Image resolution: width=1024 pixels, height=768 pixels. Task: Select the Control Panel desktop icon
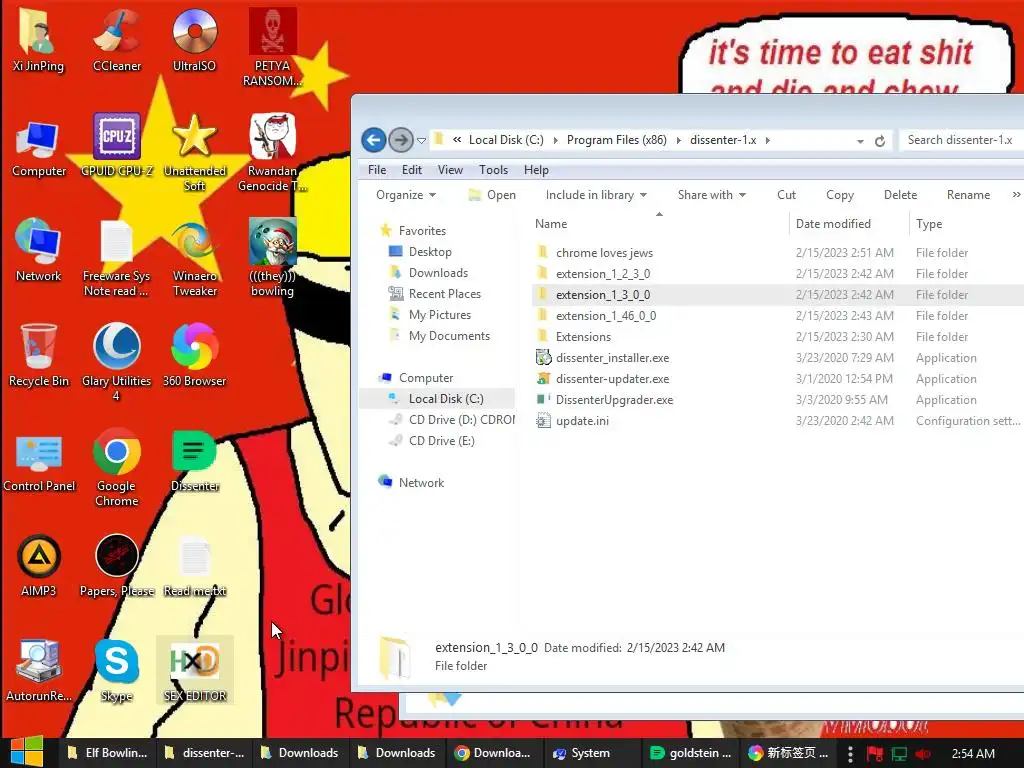[39, 463]
